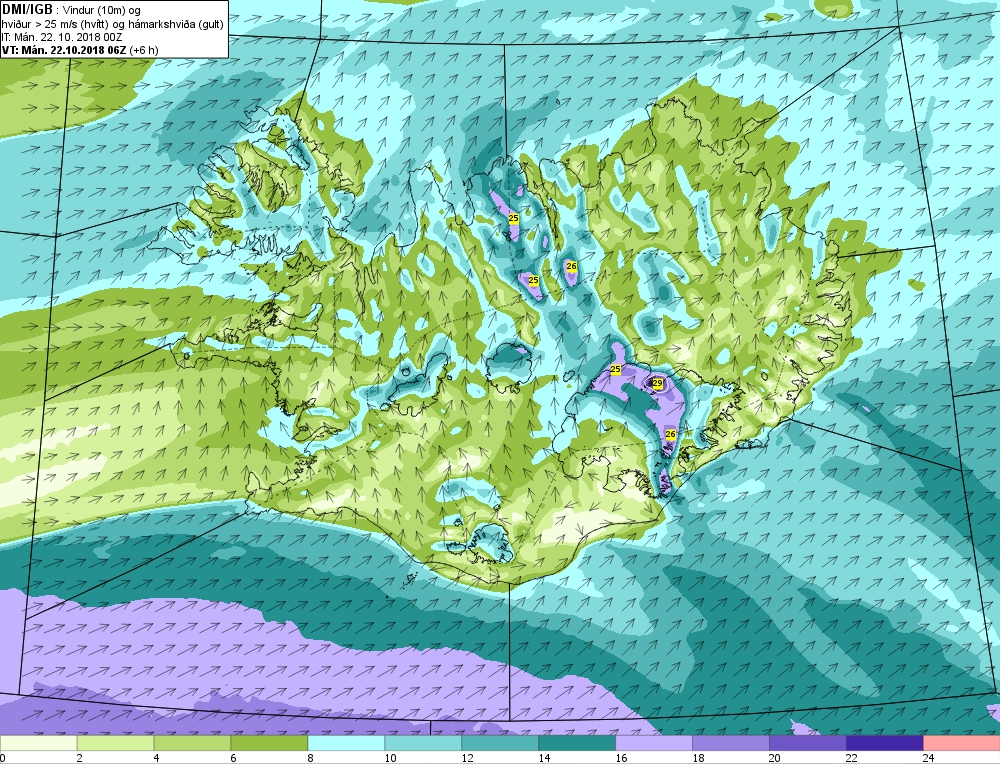Click the "Vindur (10m) og" text
Image resolution: width=1000 pixels, height=764 pixels.
(x=103, y=10)
